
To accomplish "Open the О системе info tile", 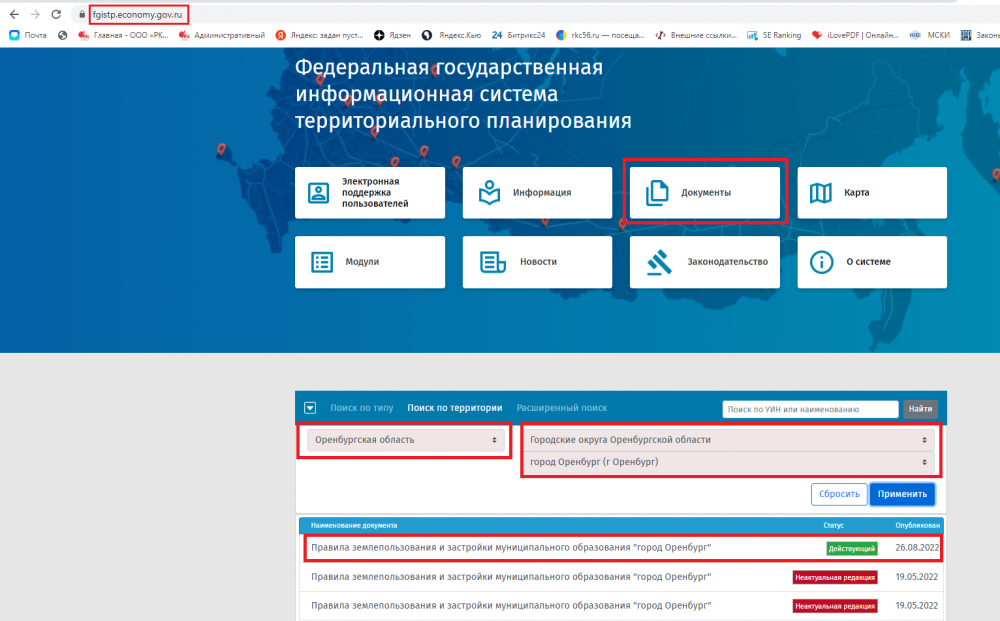I will (871, 262).
